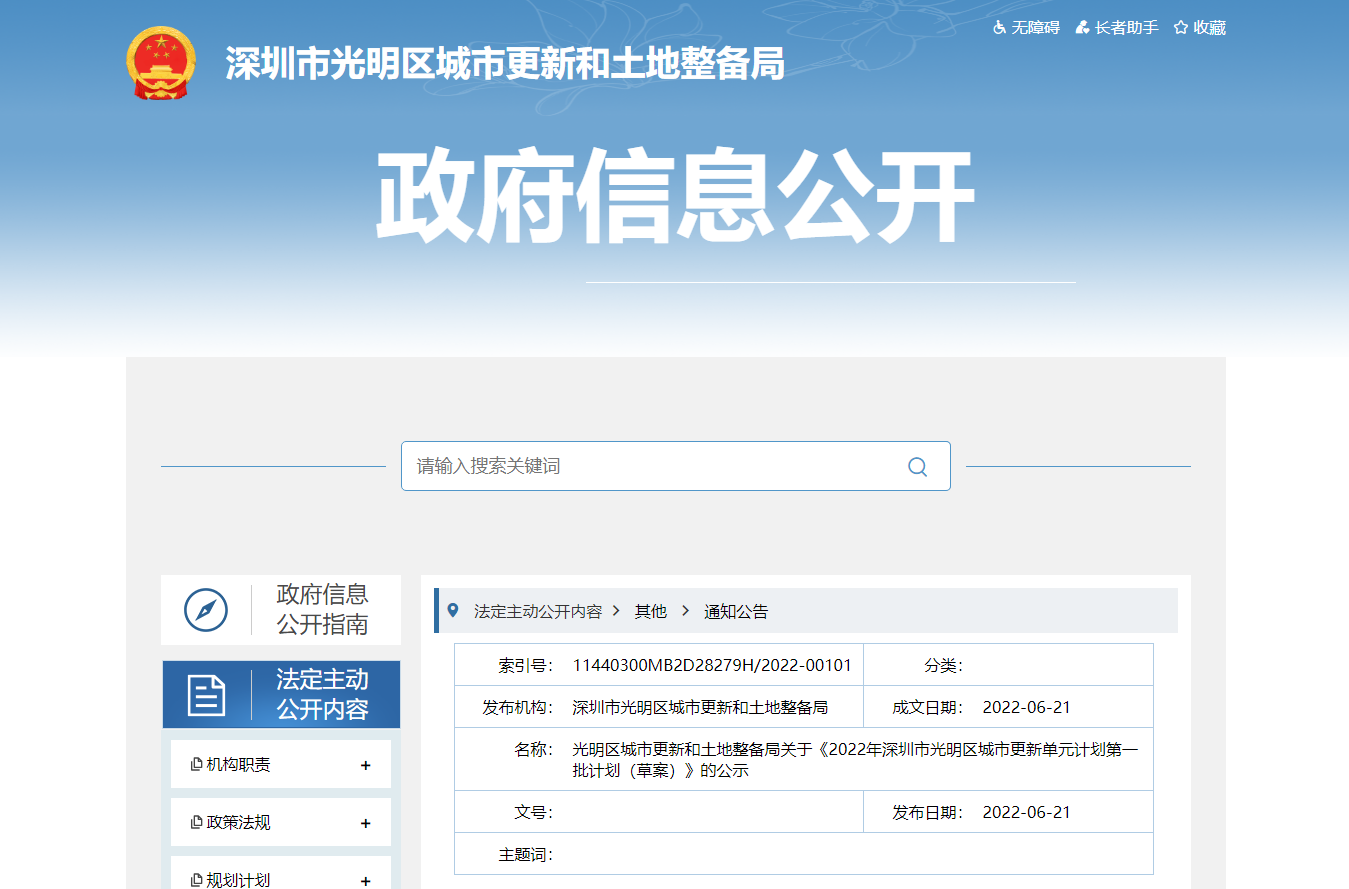
Task: Select 规划计划 in the sidebar
Action: (238, 880)
